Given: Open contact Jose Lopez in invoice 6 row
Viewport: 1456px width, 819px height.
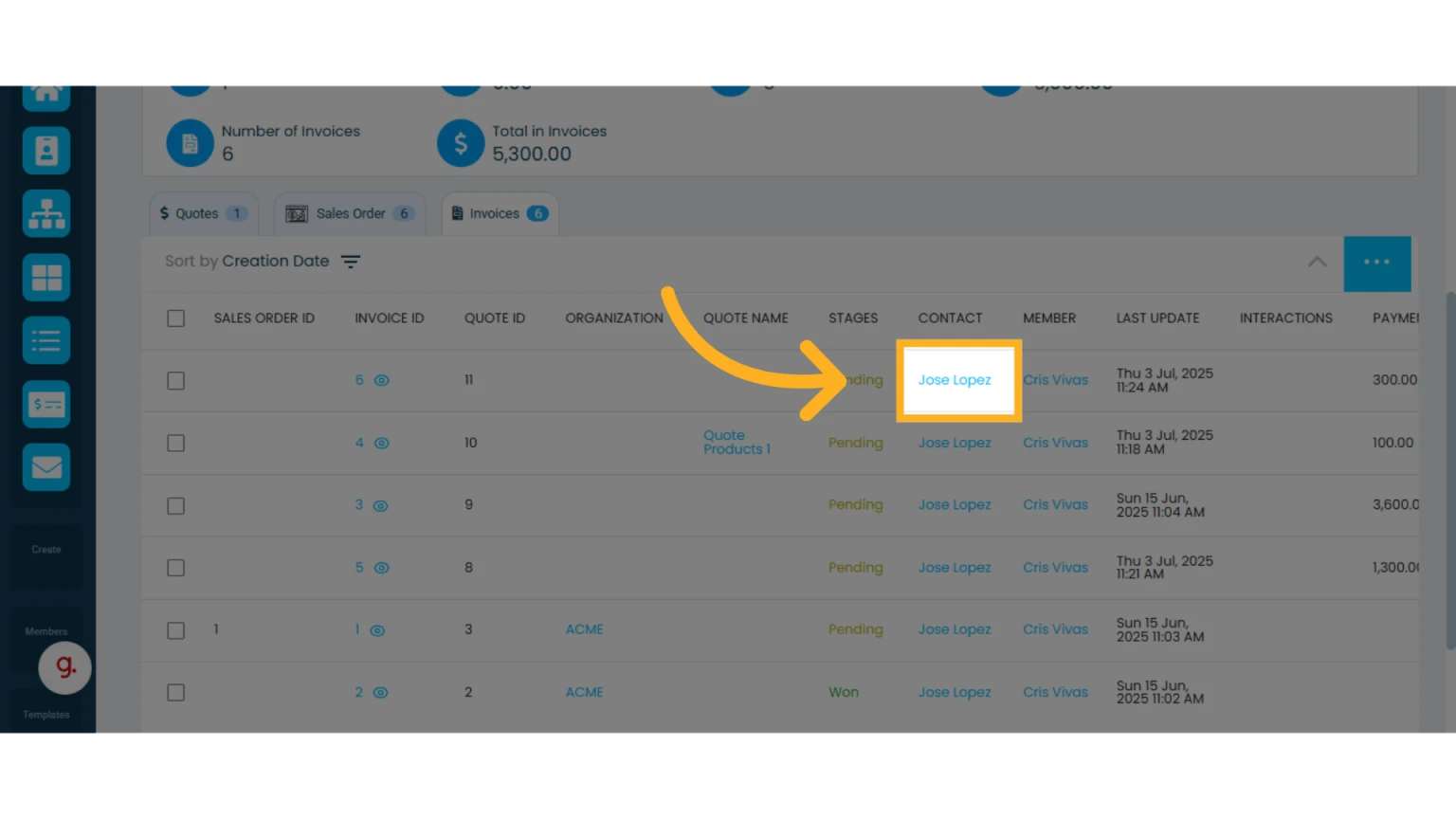Looking at the screenshot, I should (955, 380).
